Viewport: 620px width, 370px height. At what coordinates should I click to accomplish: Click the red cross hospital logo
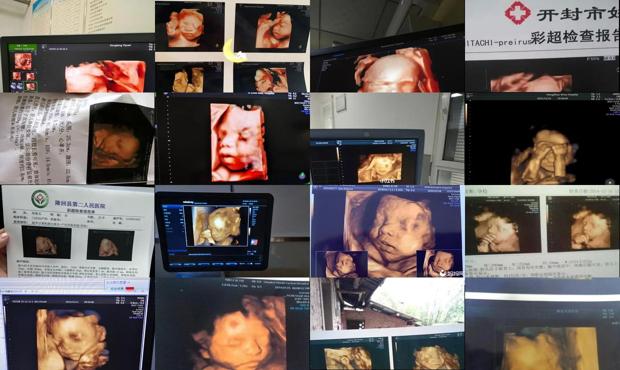pos(518,13)
